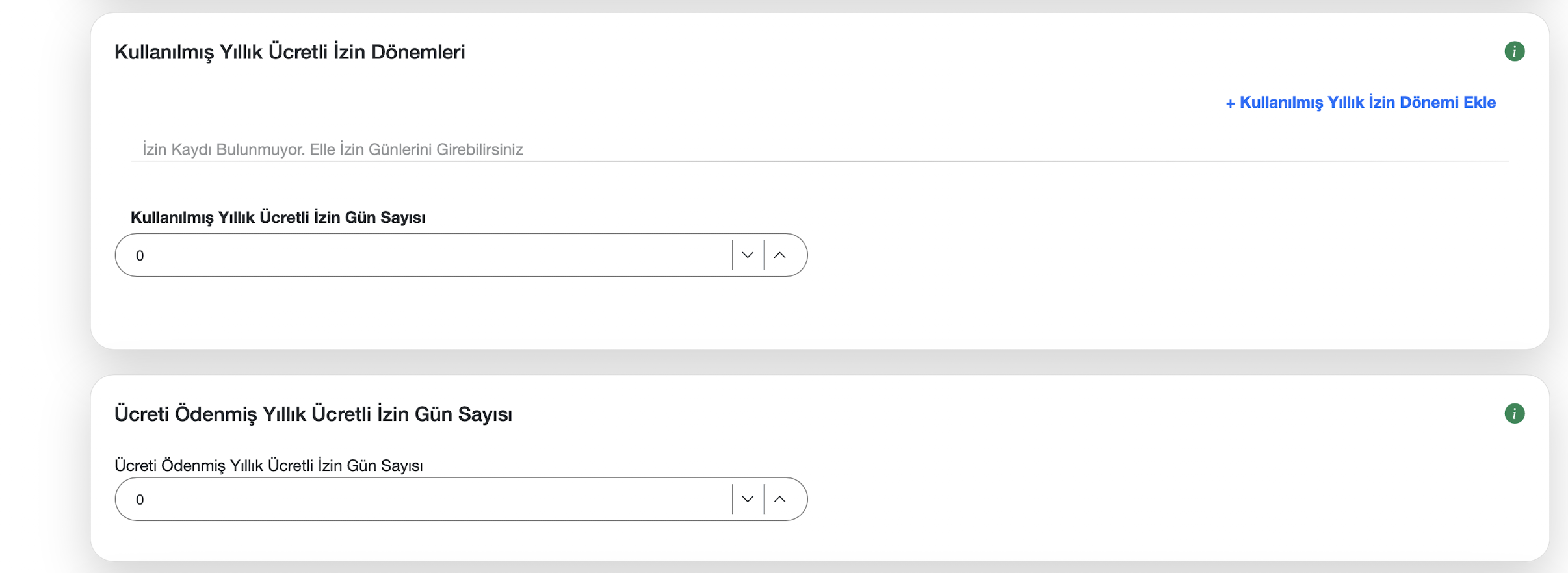
Task: Click info icon on Kullanılmış Yıllık Ücretli İzin Dönemleri card
Action: pos(1514,51)
